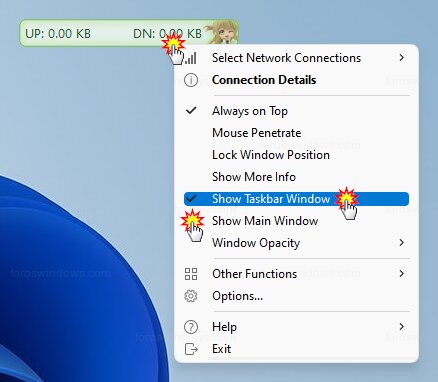
Task: Click the anime character skin image
Action: 222,32
